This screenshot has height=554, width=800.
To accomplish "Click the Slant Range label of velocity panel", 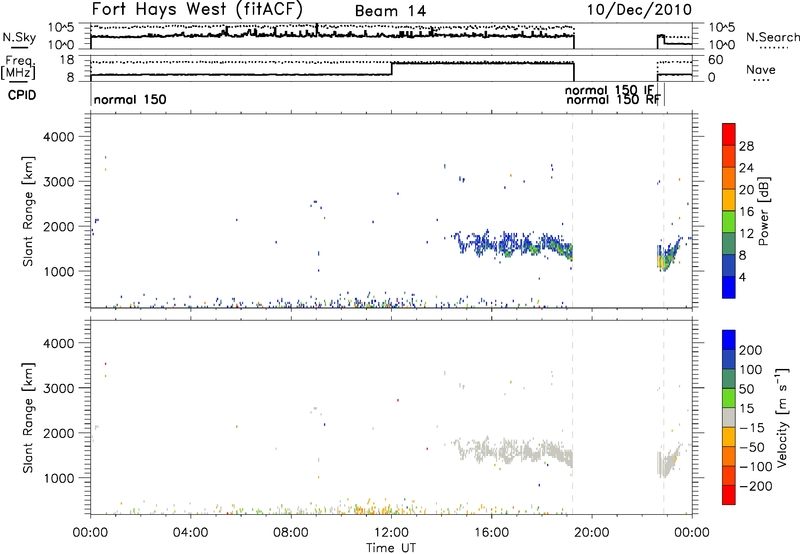I will 28,418.
